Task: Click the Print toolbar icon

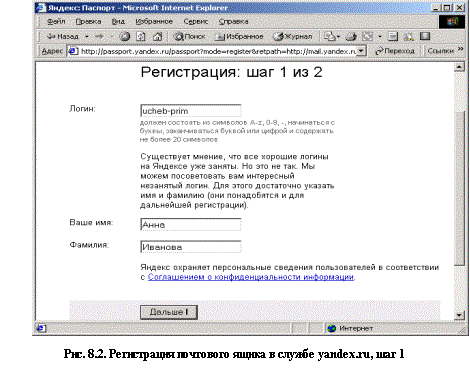Action: coord(351,36)
